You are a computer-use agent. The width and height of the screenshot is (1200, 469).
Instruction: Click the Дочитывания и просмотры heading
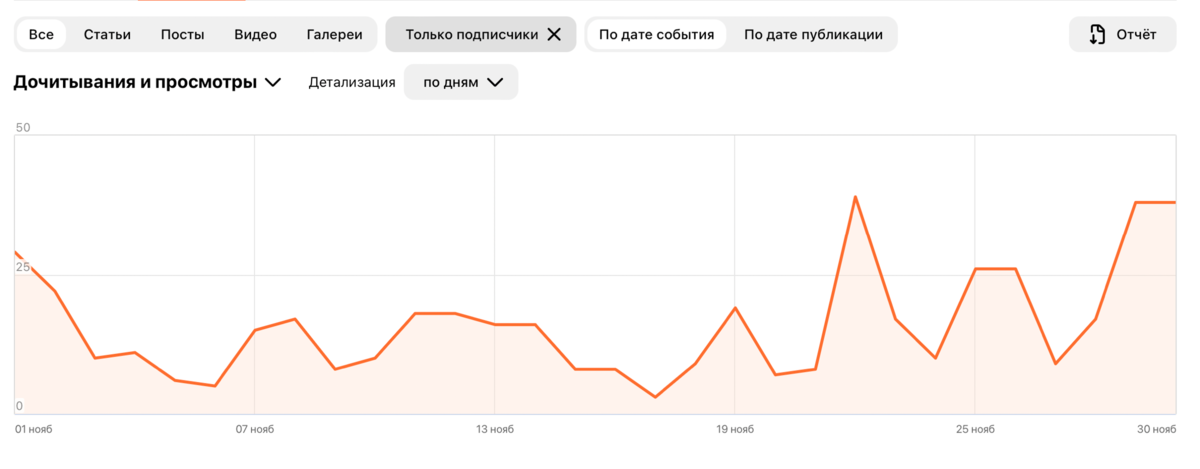(135, 82)
